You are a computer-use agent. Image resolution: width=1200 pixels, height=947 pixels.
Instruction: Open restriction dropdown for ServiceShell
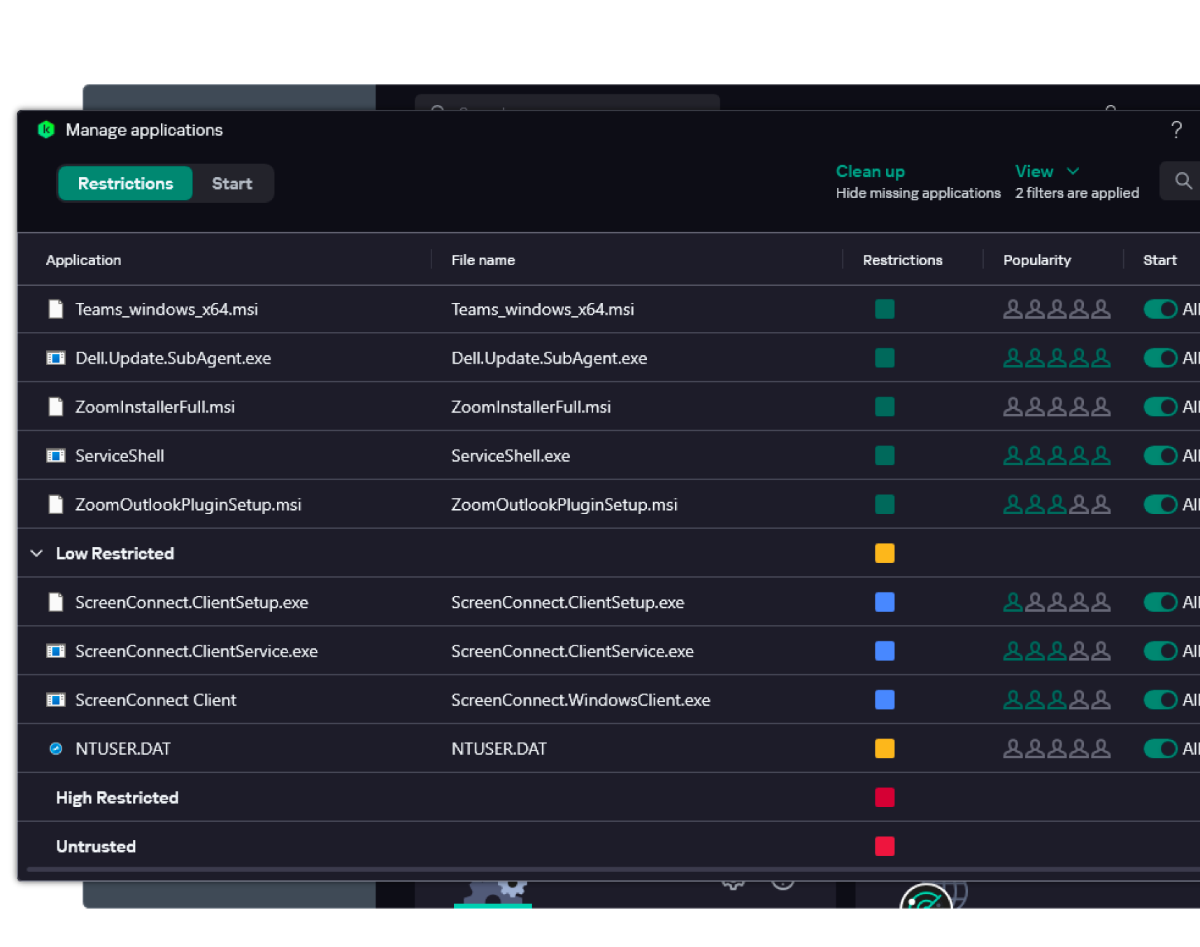(x=885, y=456)
